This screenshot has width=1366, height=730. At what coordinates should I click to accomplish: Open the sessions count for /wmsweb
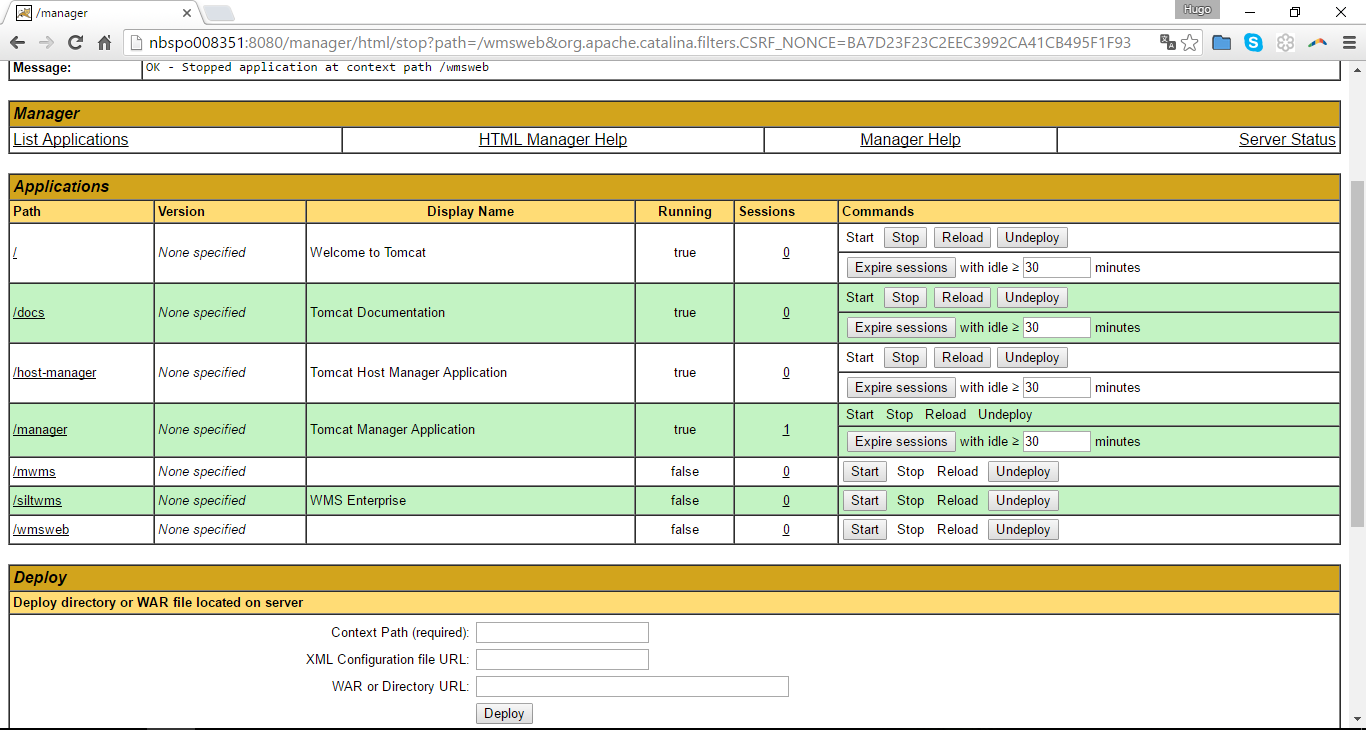[786, 529]
